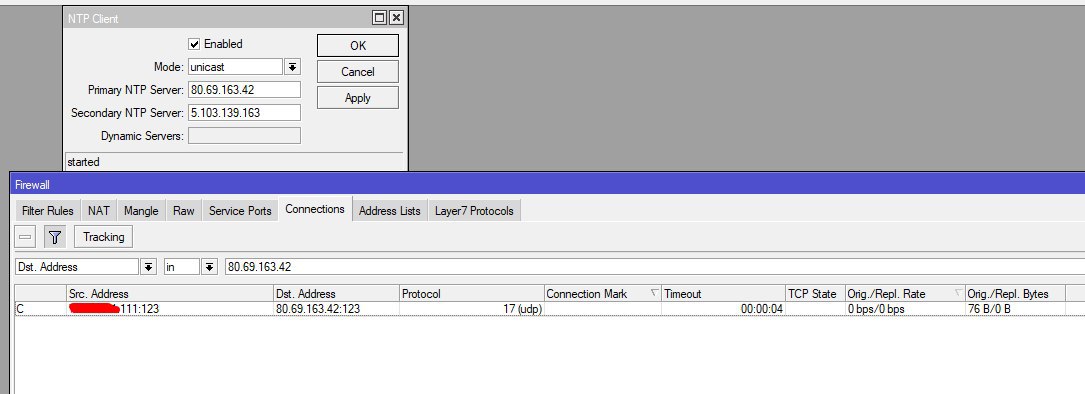
Task: Expand the Mode dropdown arrow
Action: (293, 67)
